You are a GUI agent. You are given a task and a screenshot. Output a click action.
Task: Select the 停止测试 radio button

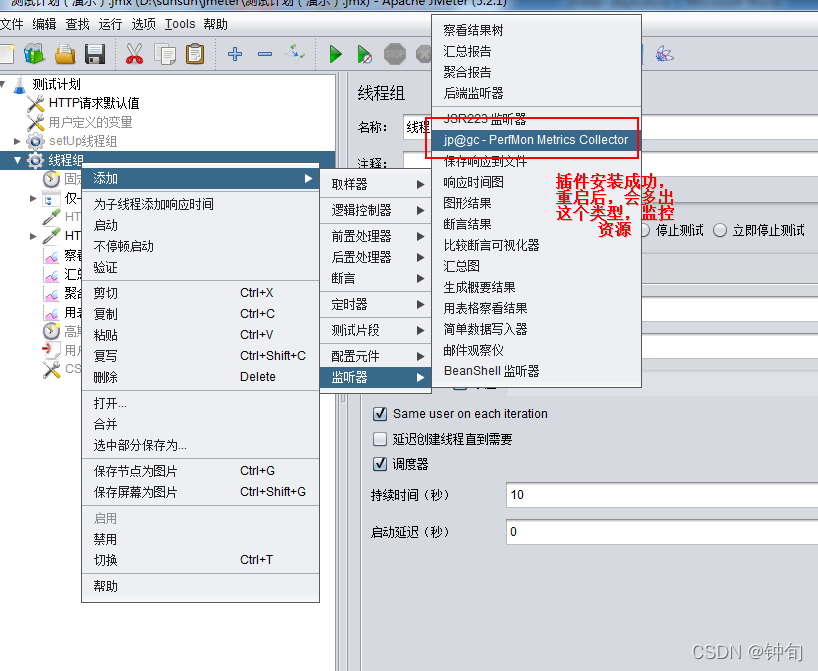[x=644, y=230]
